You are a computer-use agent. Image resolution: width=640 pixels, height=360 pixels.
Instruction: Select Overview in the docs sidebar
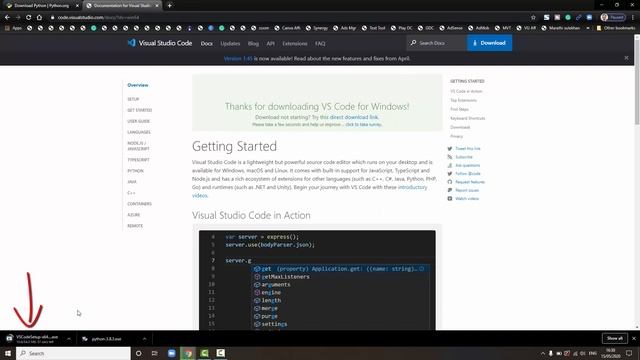coord(138,85)
